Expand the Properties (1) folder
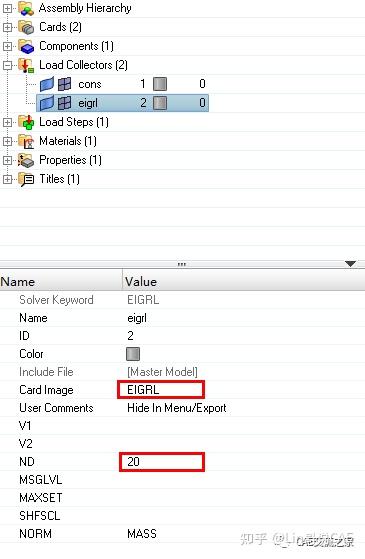The width and height of the screenshot is (365, 559). click(7, 160)
